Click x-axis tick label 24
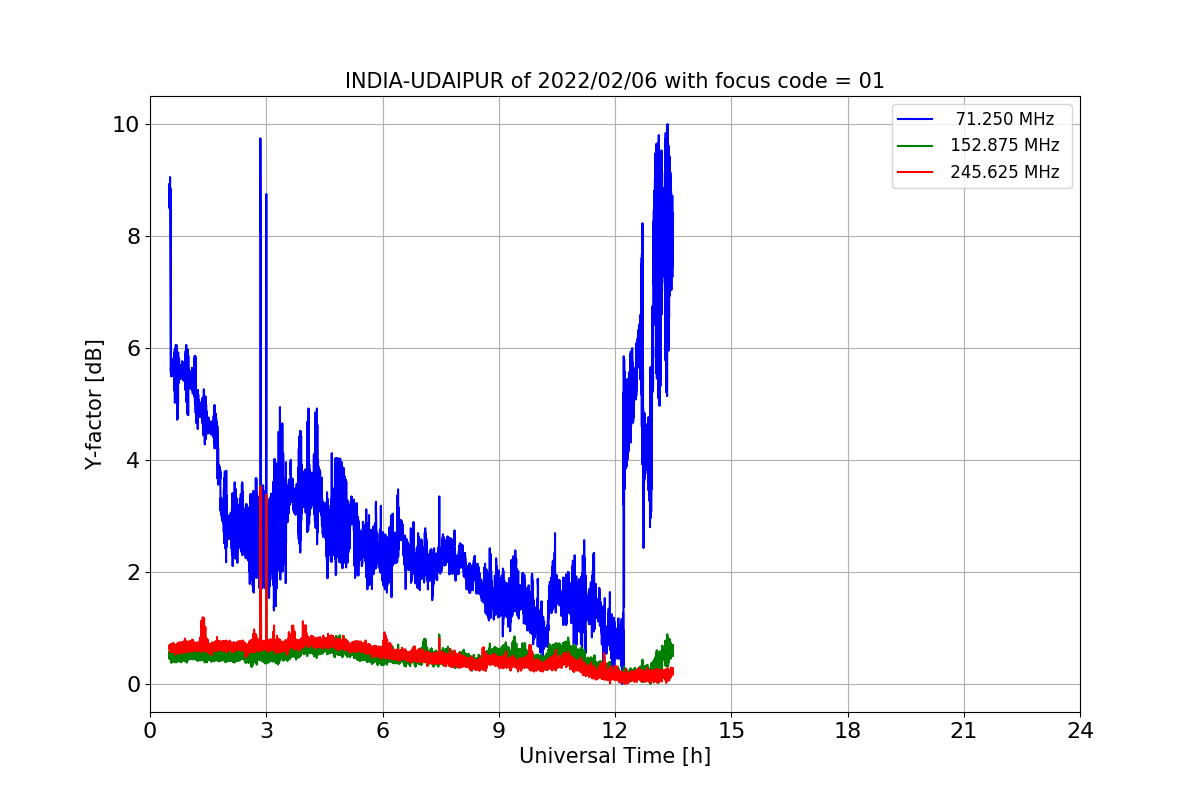The height and width of the screenshot is (800, 1200). 1080,730
